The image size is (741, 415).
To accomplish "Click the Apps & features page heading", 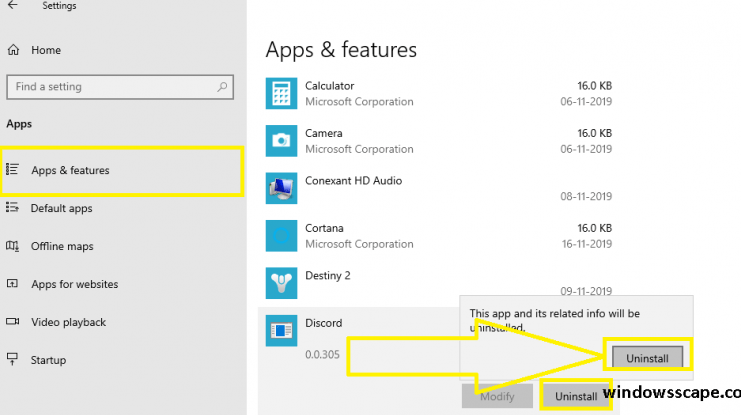I will (341, 50).
